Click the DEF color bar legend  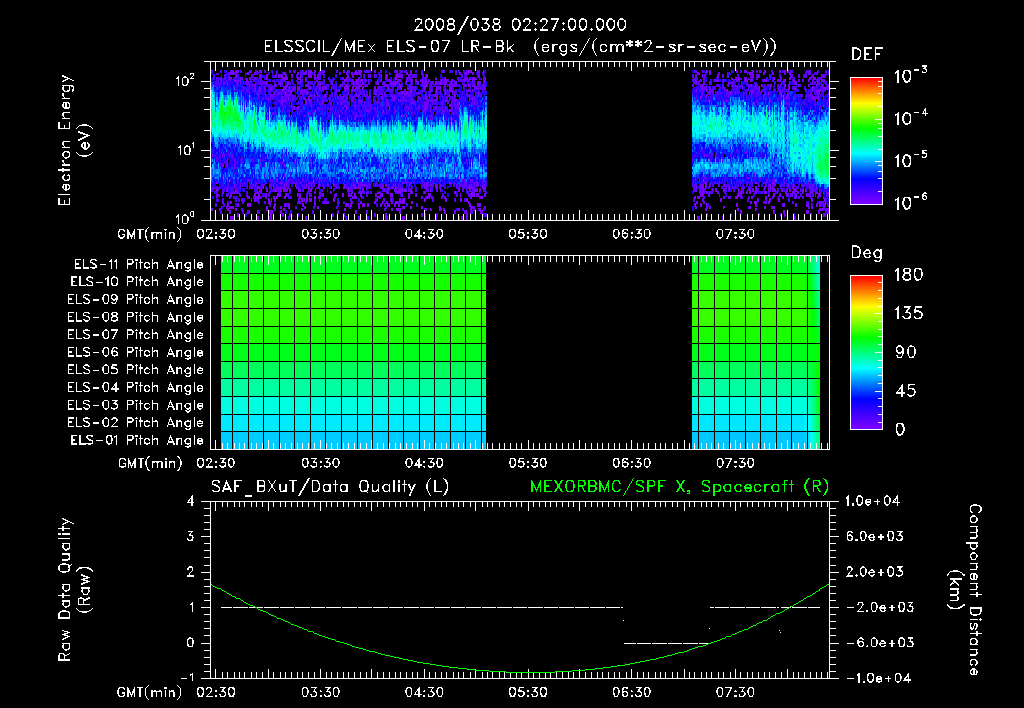coord(866,140)
